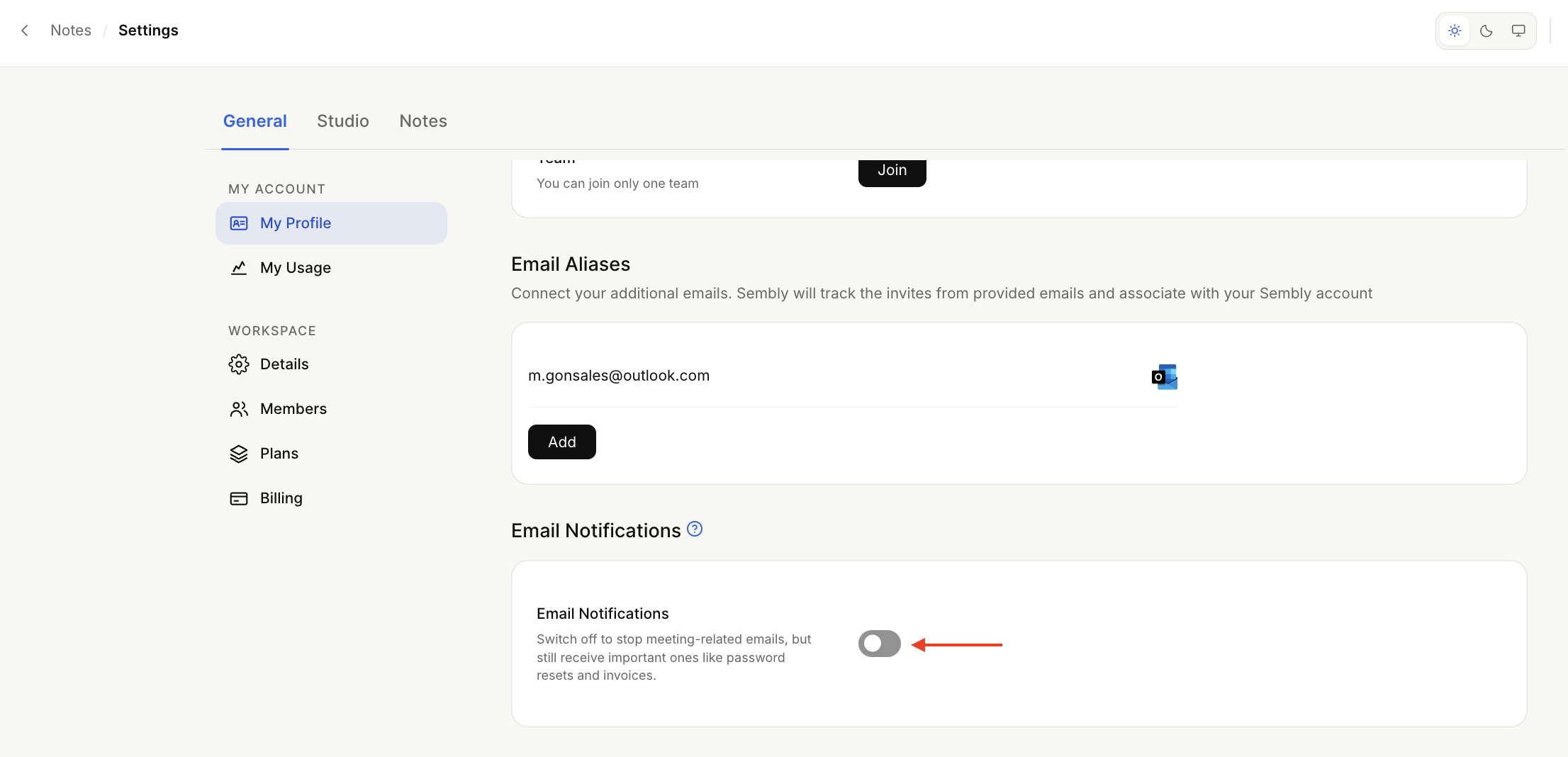Click the Billing card icon
Viewport: 1568px width, 757px height.
(239, 498)
